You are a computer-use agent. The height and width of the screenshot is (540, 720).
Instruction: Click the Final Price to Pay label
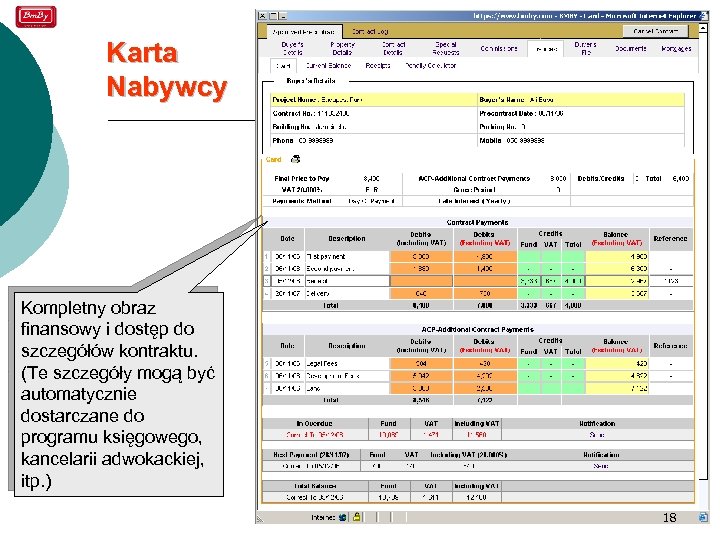click(302, 179)
